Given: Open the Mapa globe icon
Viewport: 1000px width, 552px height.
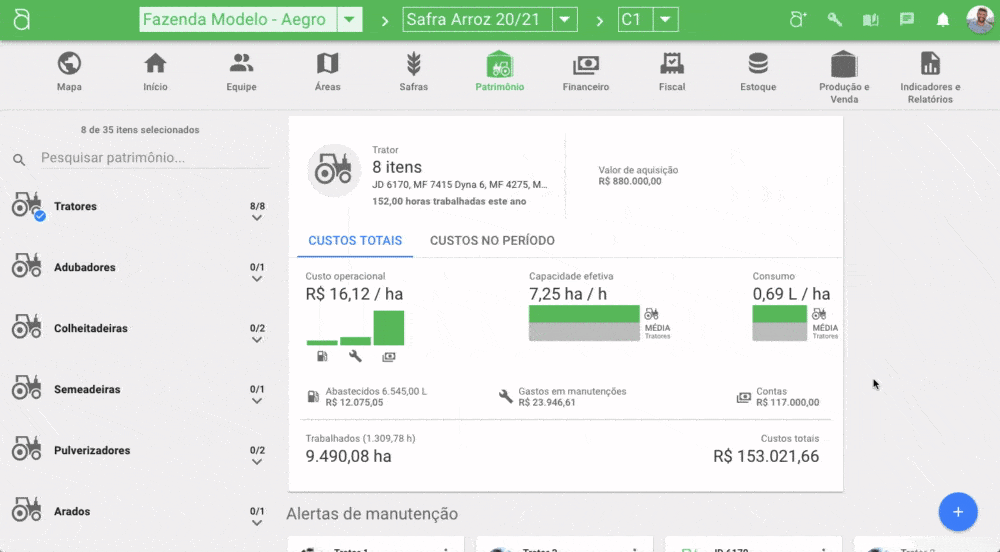Looking at the screenshot, I should [x=69, y=65].
